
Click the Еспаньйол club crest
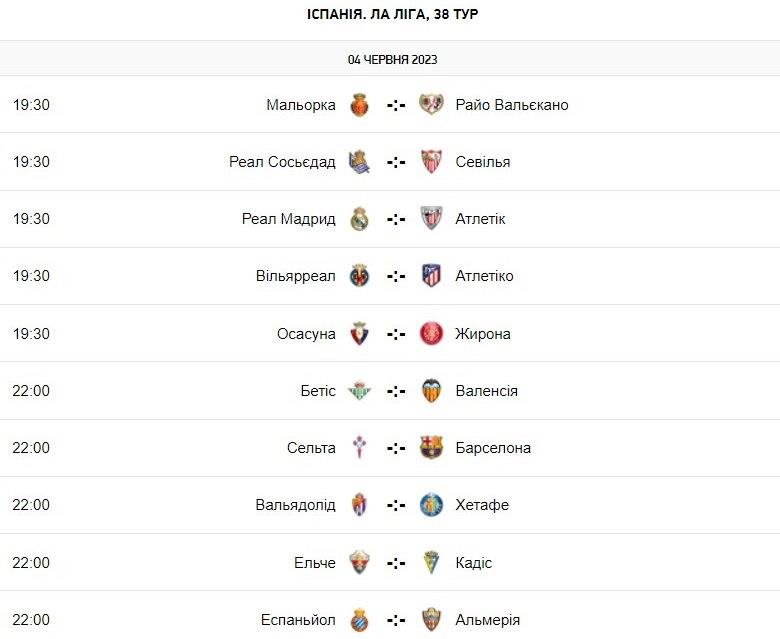click(x=360, y=620)
